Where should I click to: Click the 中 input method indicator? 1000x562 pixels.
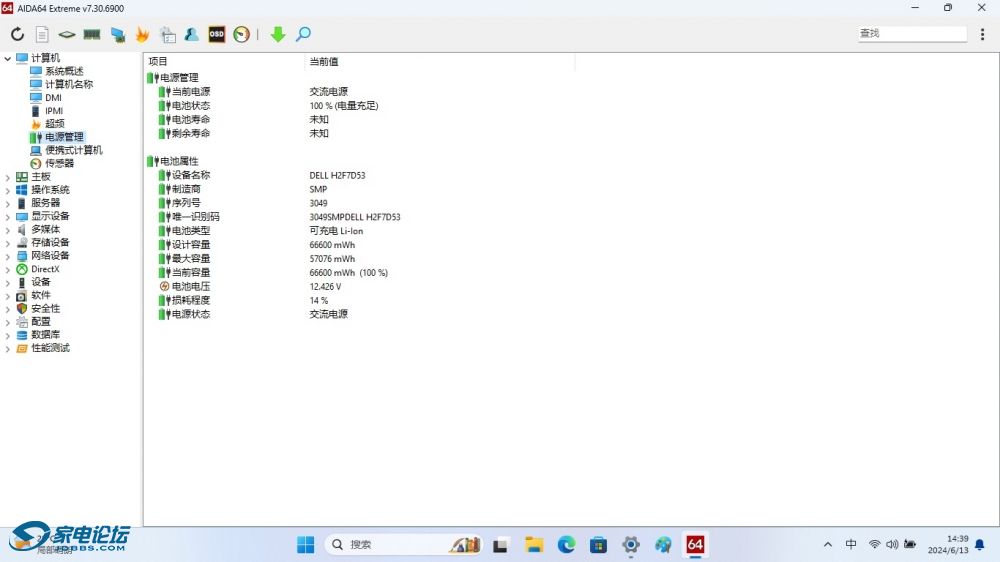click(851, 544)
